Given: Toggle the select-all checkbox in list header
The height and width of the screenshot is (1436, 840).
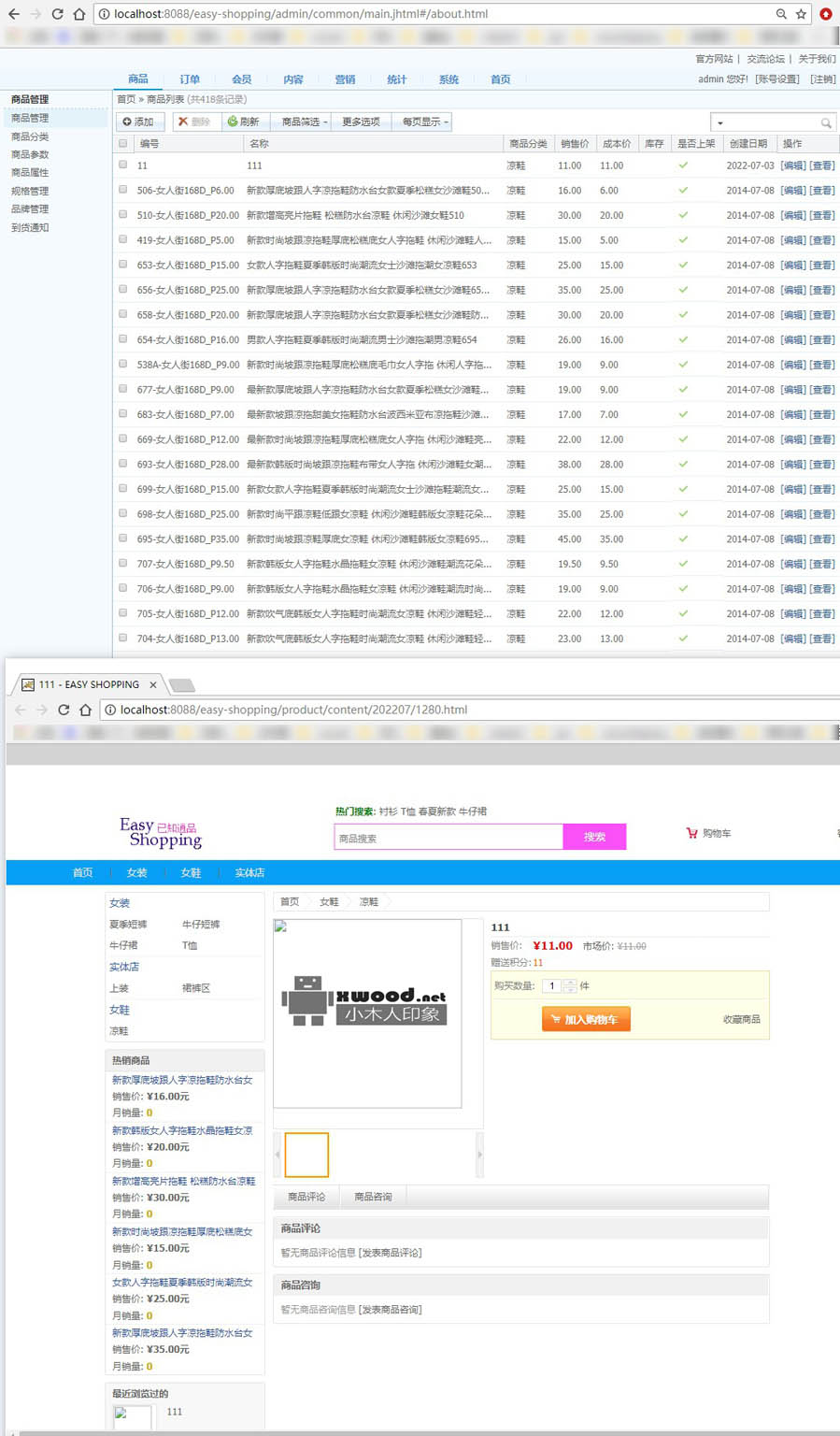Looking at the screenshot, I should pyautogui.click(x=122, y=143).
